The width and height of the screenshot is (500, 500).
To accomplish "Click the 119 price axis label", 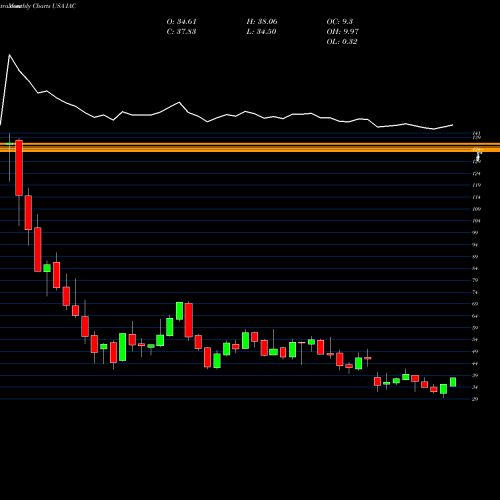I will [476, 185].
